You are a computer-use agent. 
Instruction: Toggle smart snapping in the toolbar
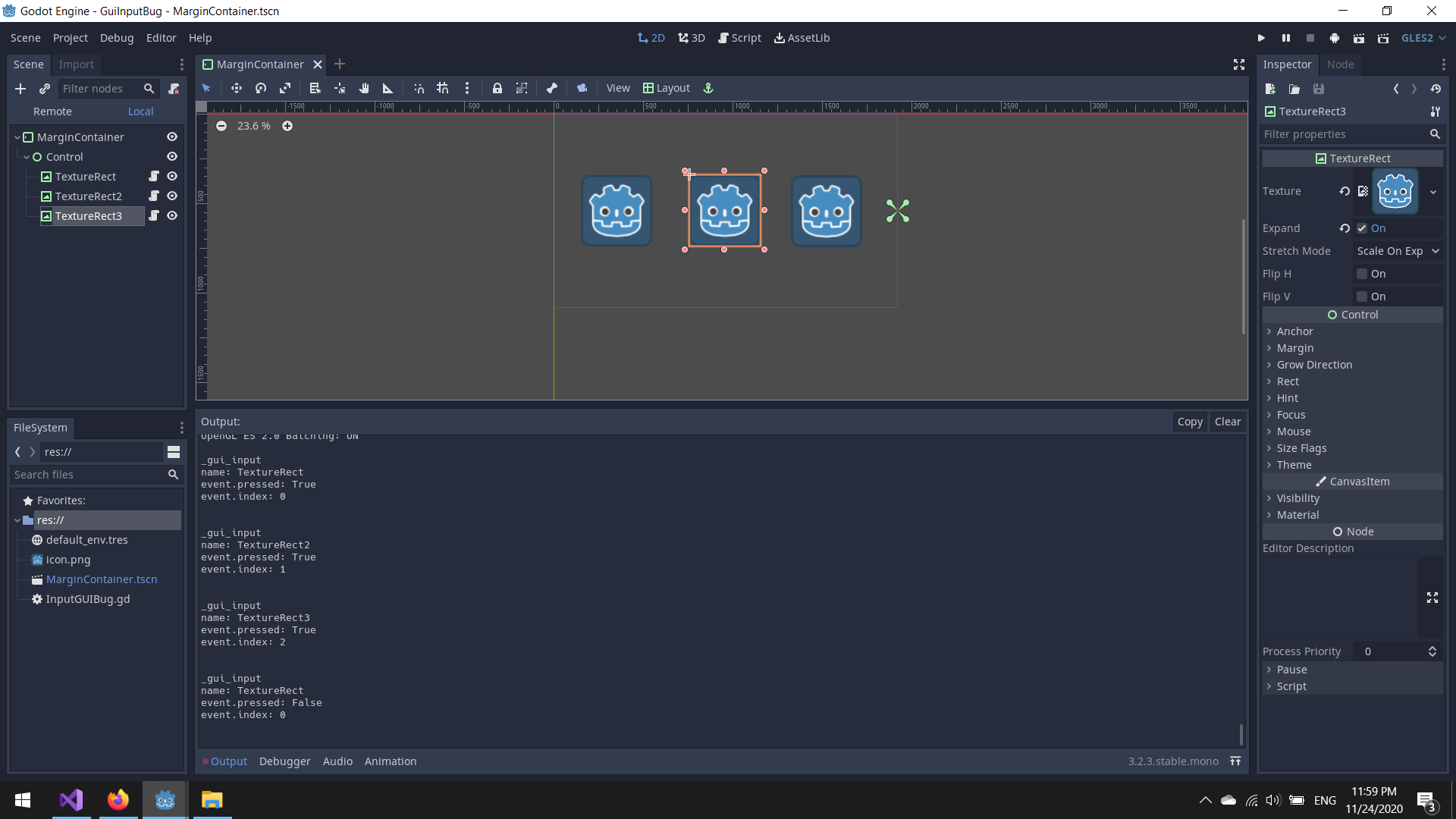pos(419,88)
